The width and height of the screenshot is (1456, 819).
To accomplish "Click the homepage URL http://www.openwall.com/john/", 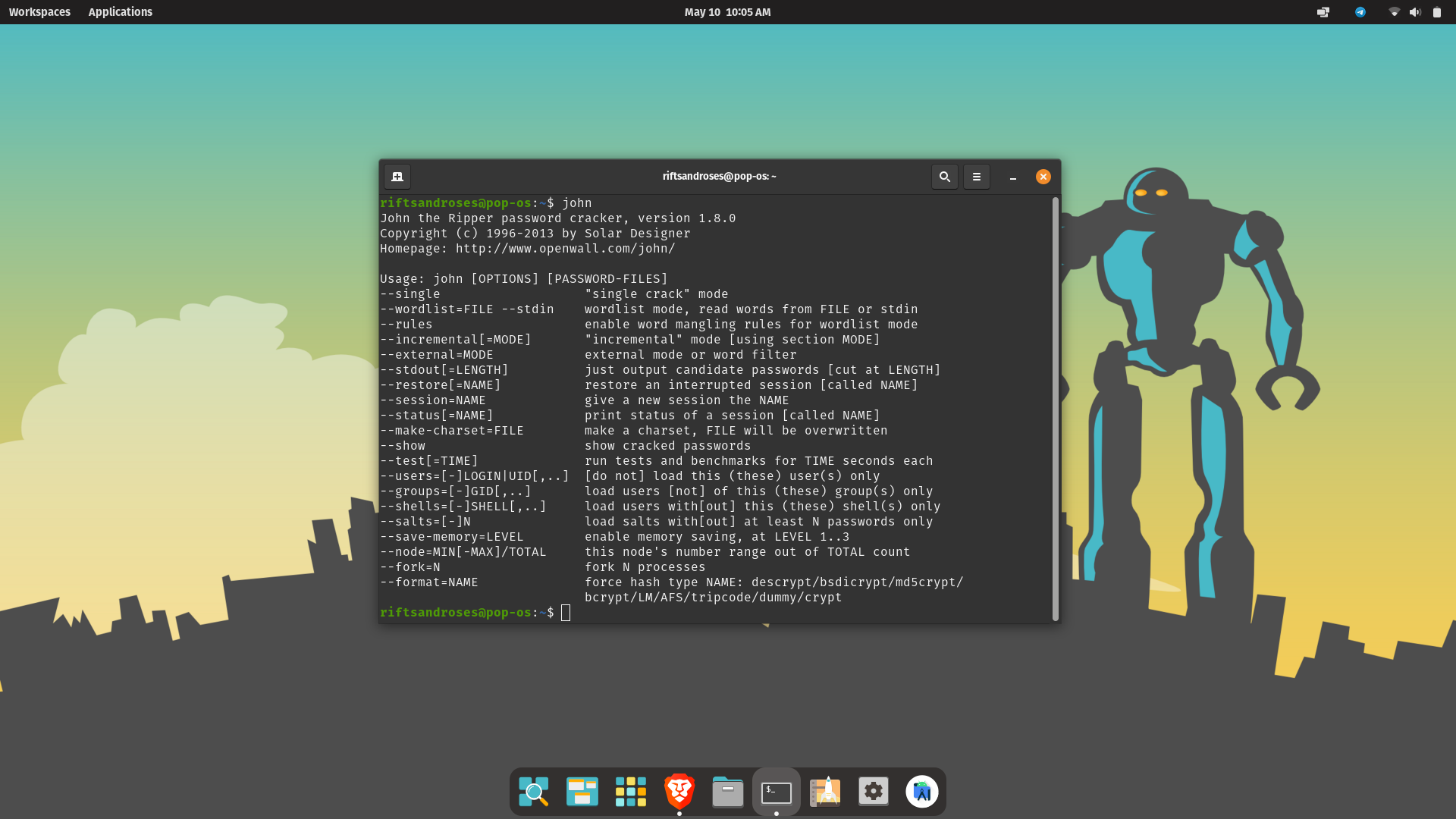I will (565, 249).
